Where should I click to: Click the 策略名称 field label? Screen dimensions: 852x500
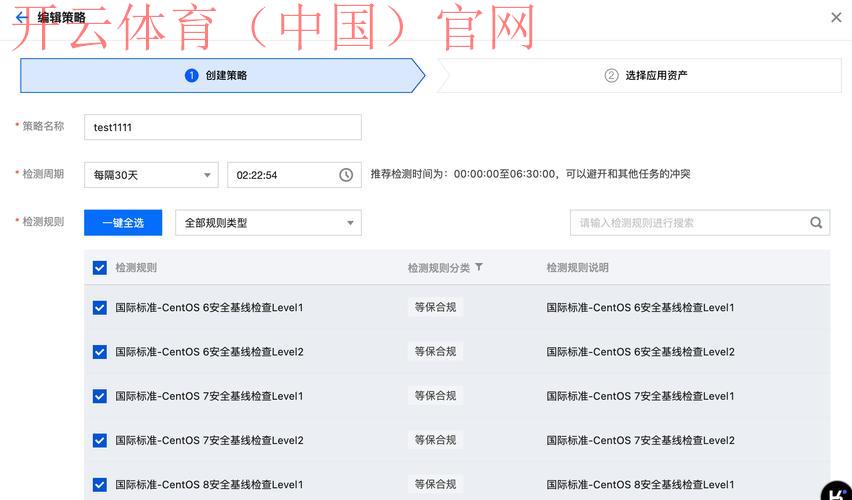click(43, 126)
